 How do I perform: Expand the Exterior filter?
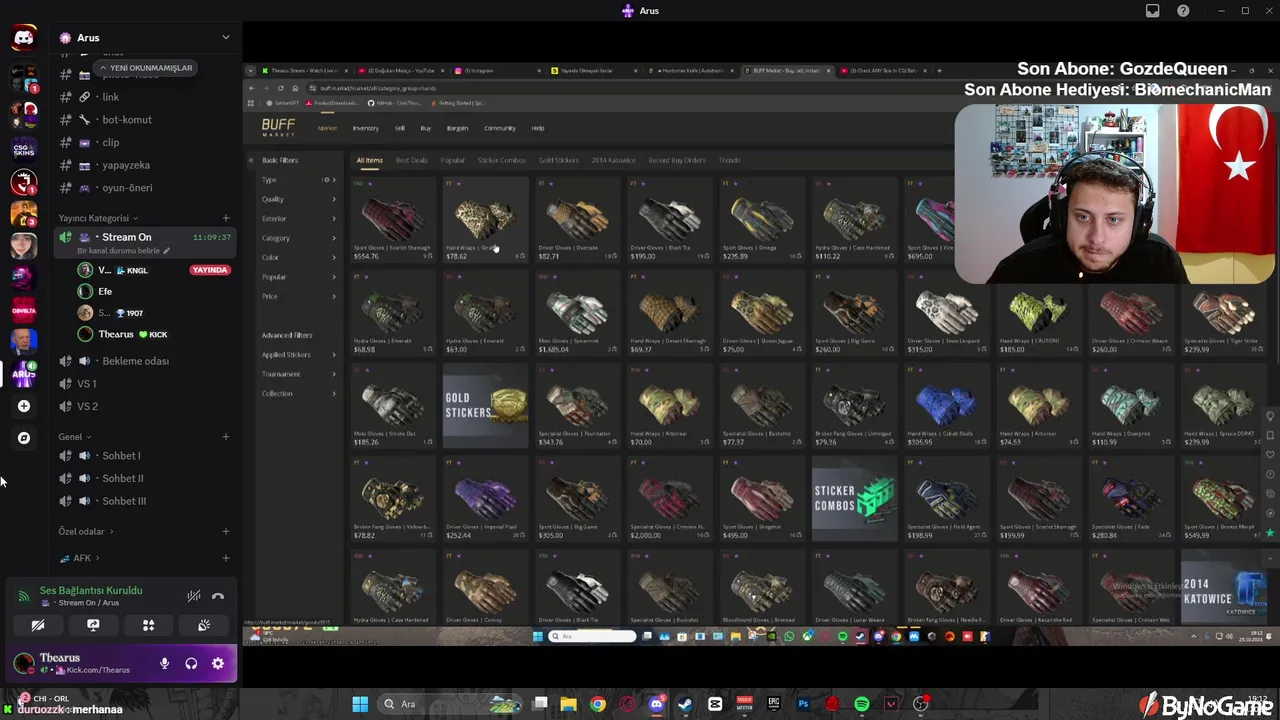(299, 219)
